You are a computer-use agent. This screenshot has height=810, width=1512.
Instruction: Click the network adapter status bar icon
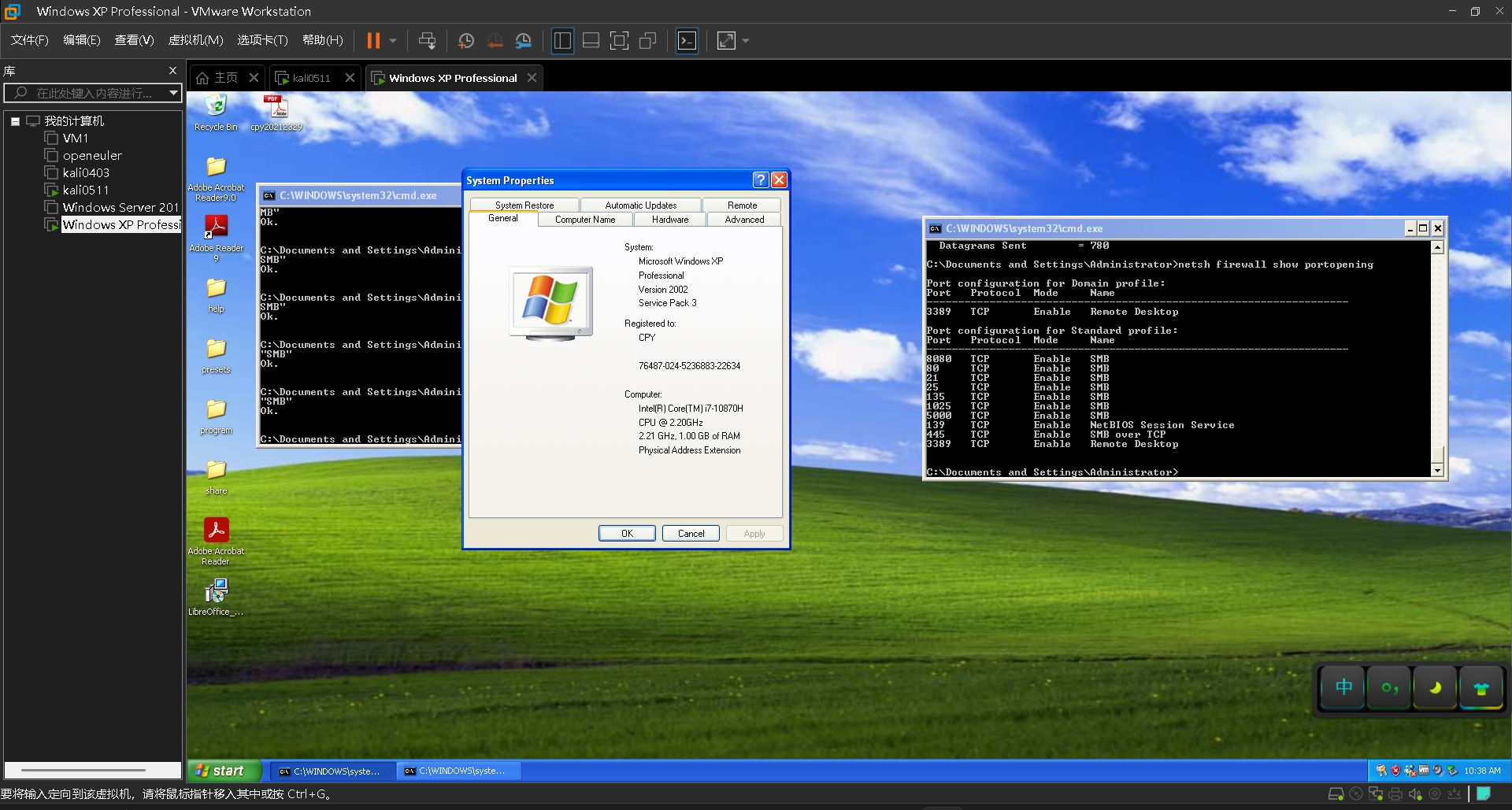click(1376, 794)
